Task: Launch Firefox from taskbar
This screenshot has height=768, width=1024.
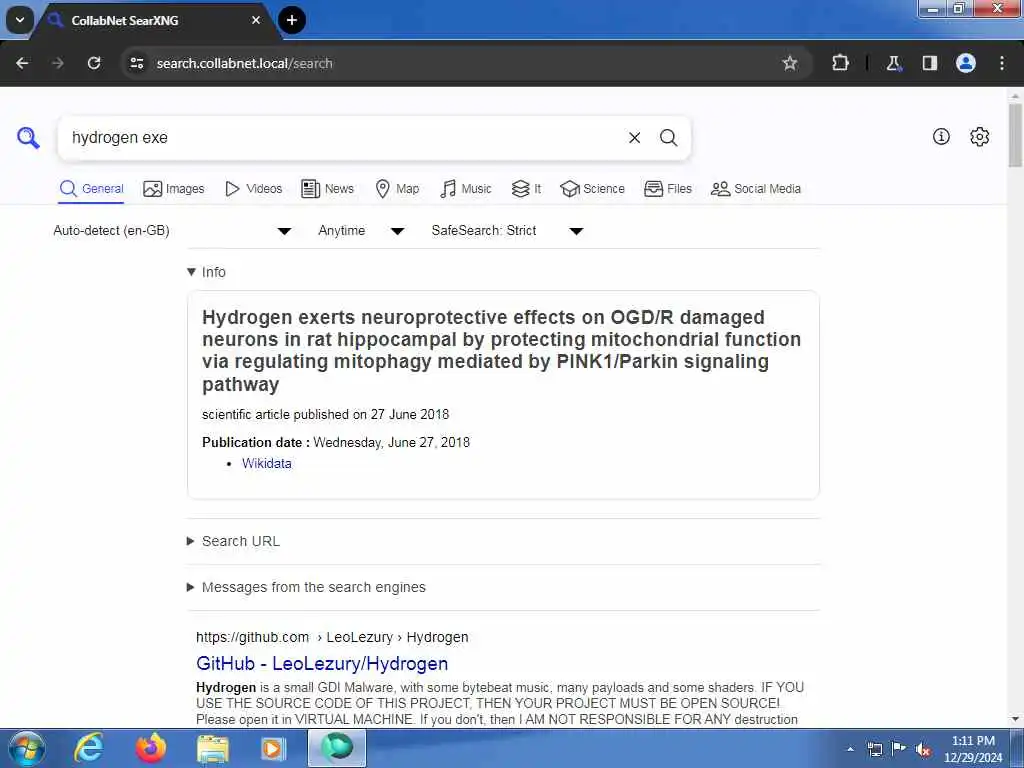Action: 151,748
